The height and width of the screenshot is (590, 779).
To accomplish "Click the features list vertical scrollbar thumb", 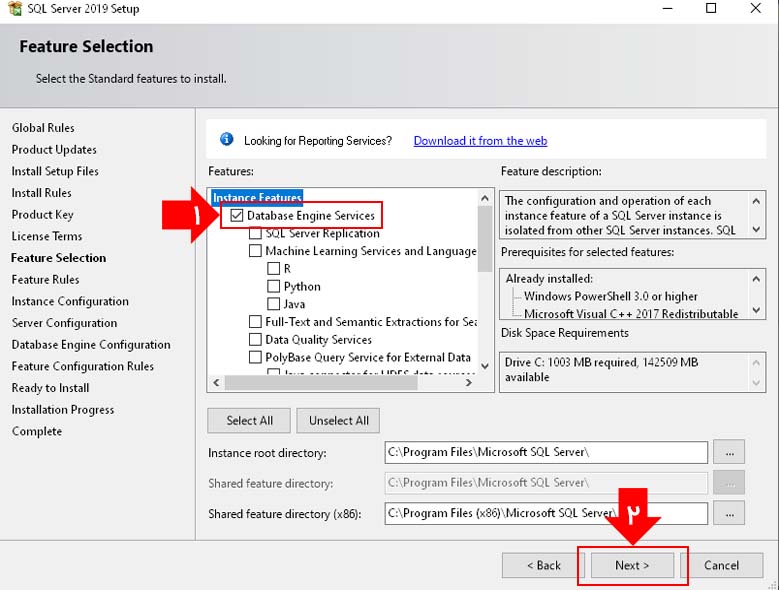I will point(485,239).
